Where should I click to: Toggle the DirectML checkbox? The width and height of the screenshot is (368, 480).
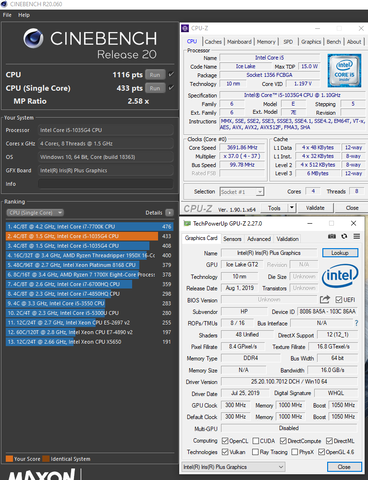329,441
